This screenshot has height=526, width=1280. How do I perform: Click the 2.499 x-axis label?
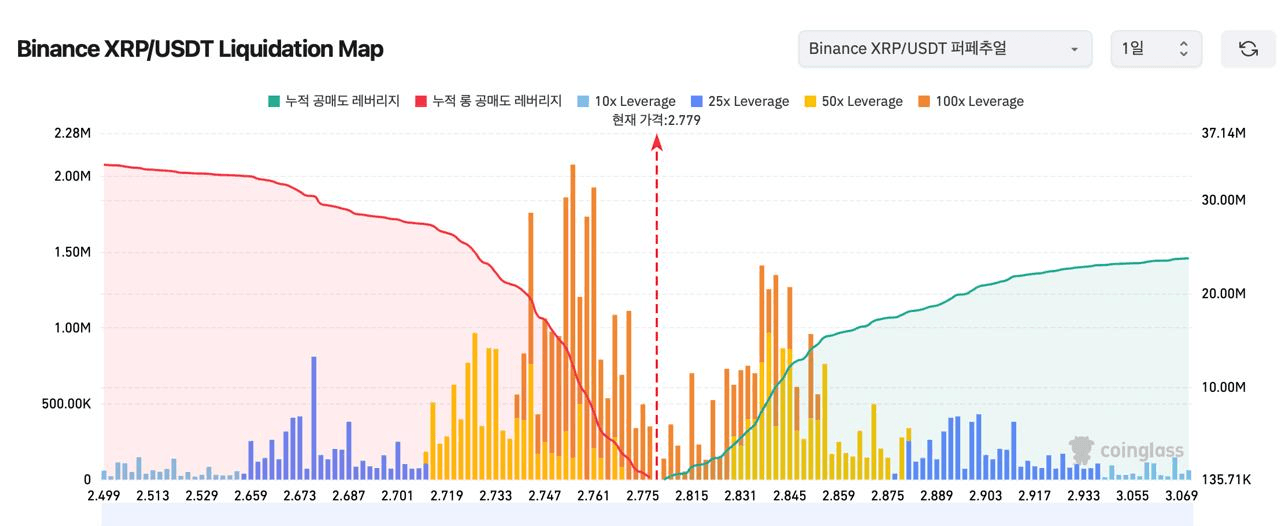click(x=104, y=495)
